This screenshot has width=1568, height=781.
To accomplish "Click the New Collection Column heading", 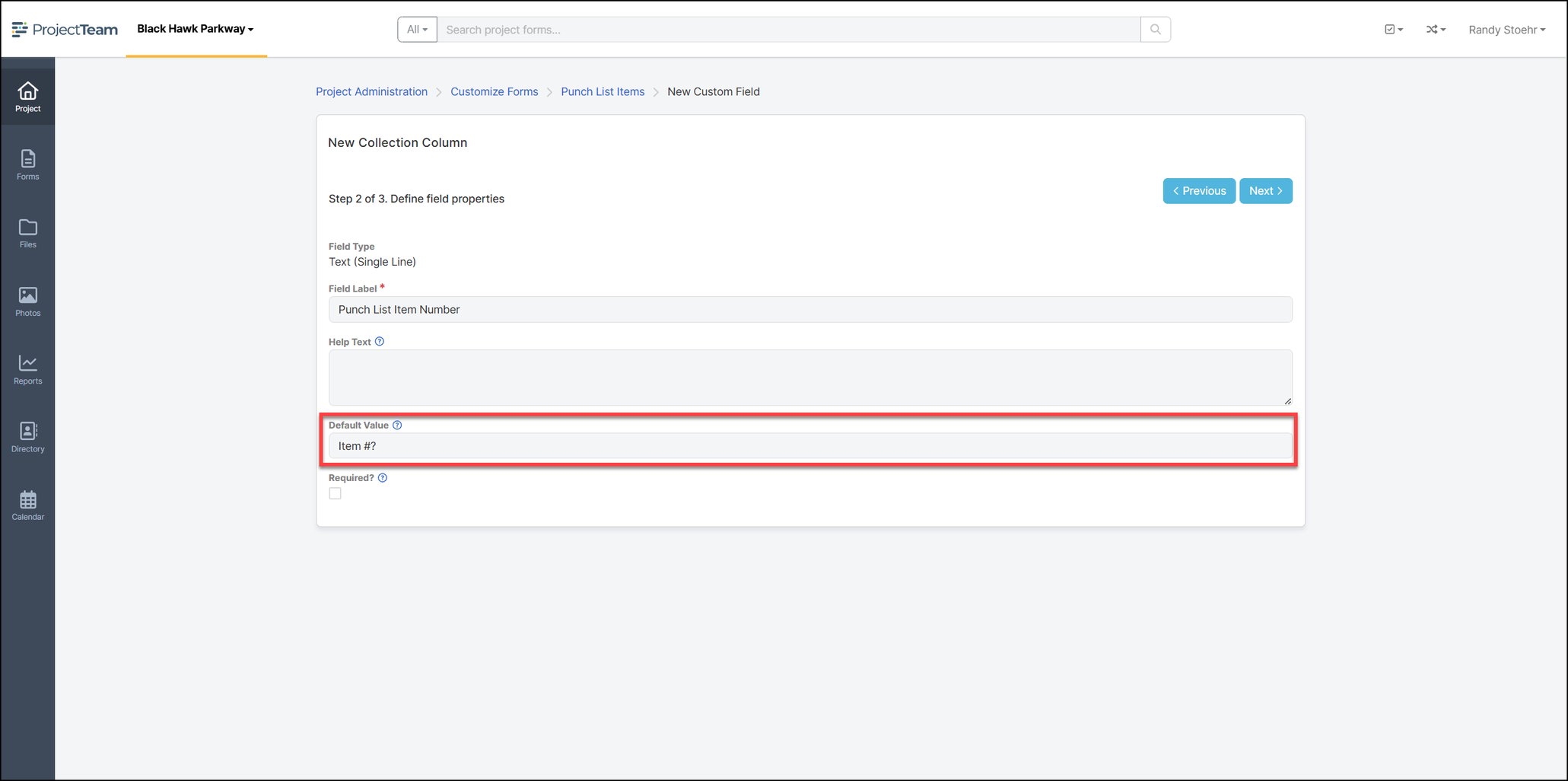I will 397,142.
